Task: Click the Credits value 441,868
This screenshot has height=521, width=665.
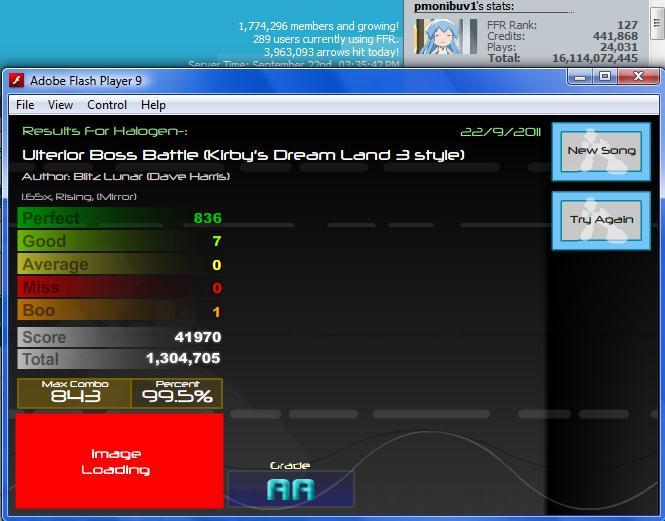Action: pos(615,36)
